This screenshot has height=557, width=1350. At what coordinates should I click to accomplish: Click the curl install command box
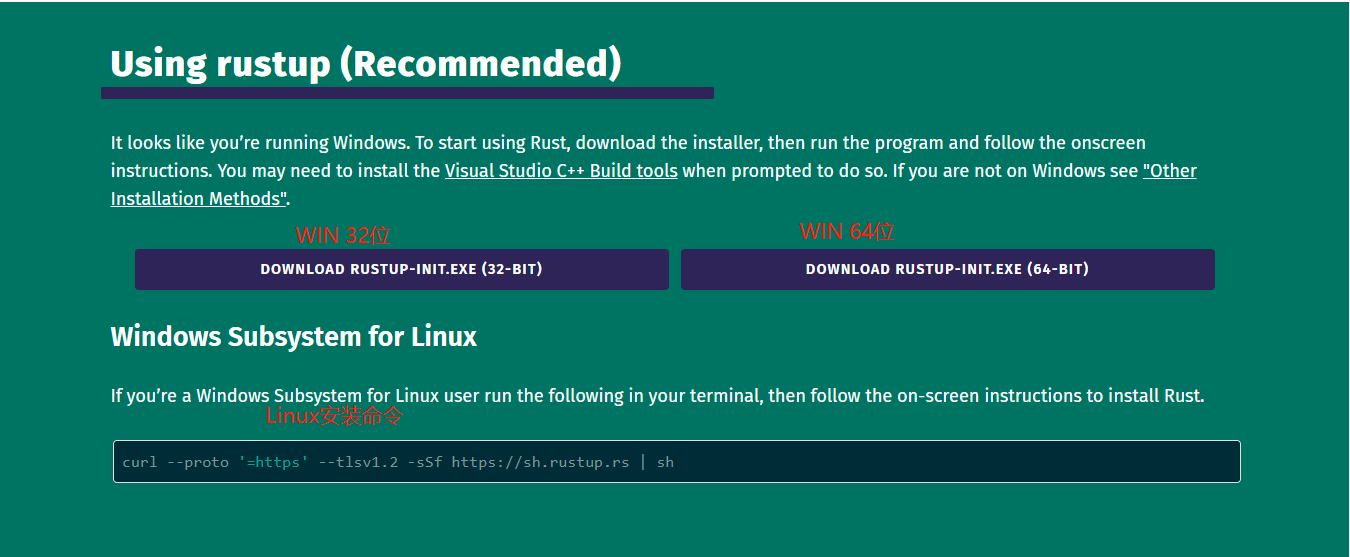tap(677, 462)
